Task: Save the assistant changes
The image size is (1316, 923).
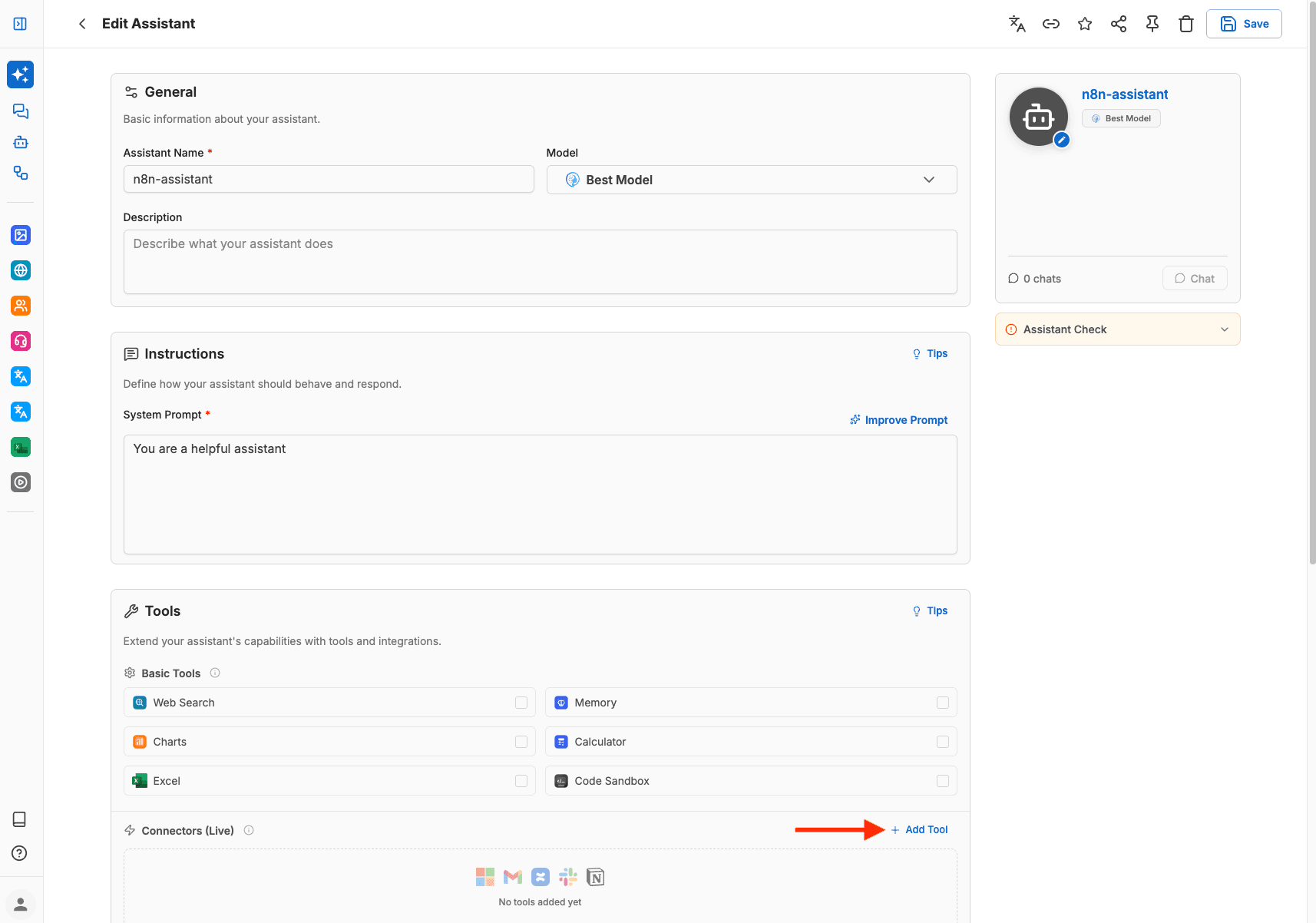Action: coord(1243,24)
